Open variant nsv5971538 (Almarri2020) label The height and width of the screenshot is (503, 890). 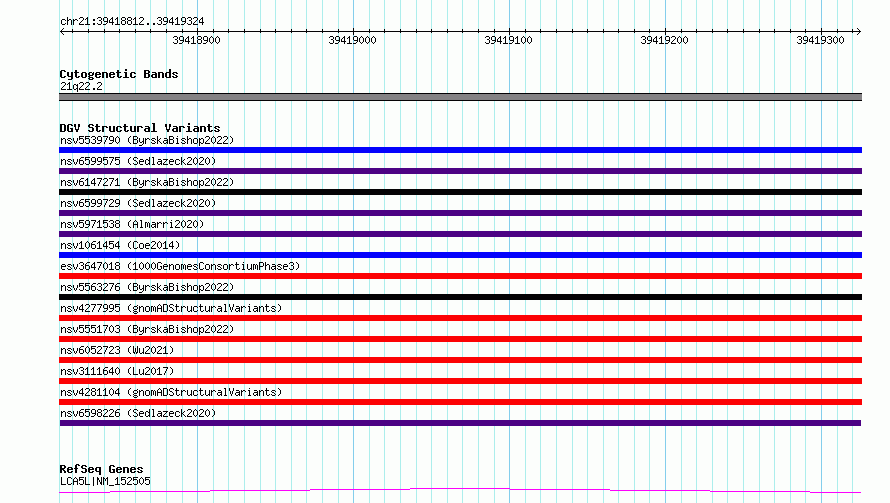pos(132,224)
